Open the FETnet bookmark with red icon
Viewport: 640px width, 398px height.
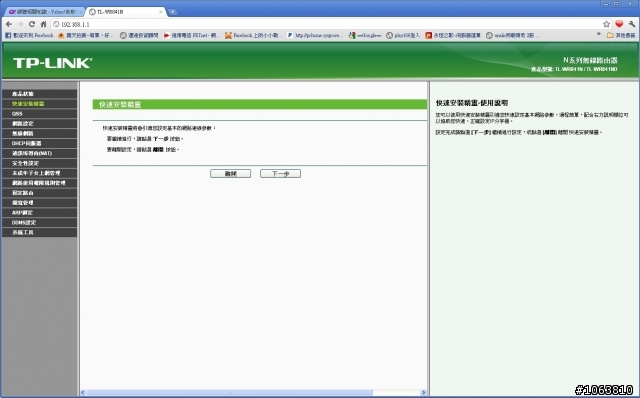coord(191,36)
